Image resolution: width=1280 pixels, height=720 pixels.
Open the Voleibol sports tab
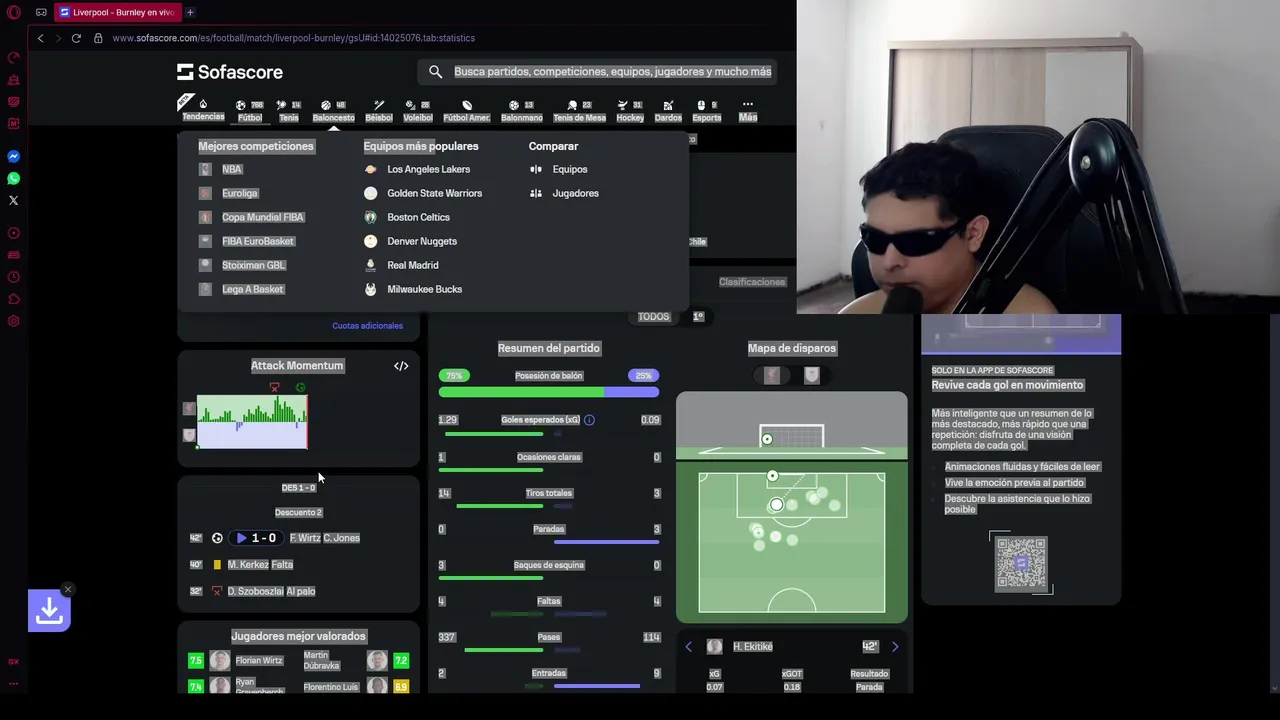(418, 111)
